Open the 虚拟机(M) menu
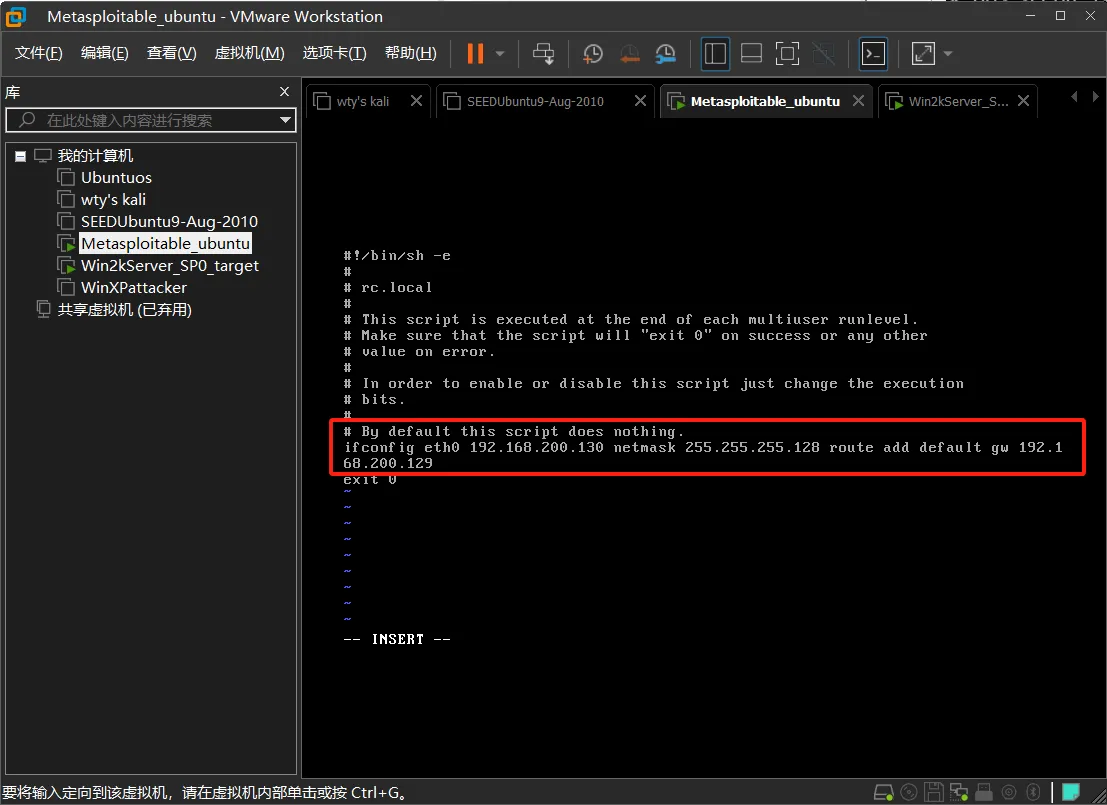1107x805 pixels. coord(250,53)
